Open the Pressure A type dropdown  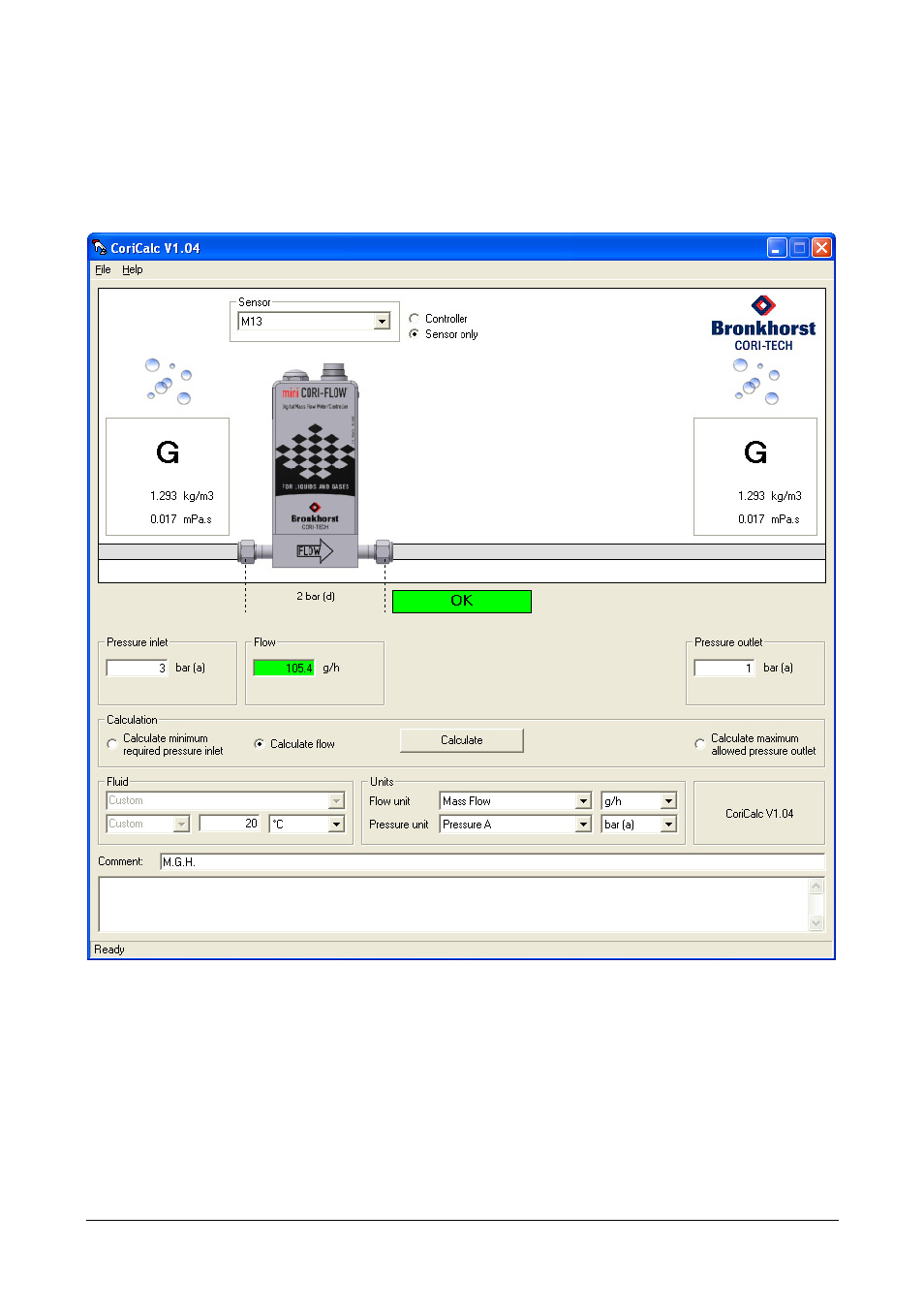583,825
